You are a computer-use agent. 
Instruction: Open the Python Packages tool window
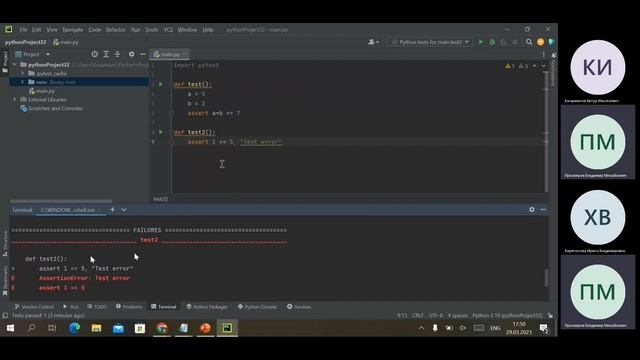pyautogui.click(x=207, y=307)
